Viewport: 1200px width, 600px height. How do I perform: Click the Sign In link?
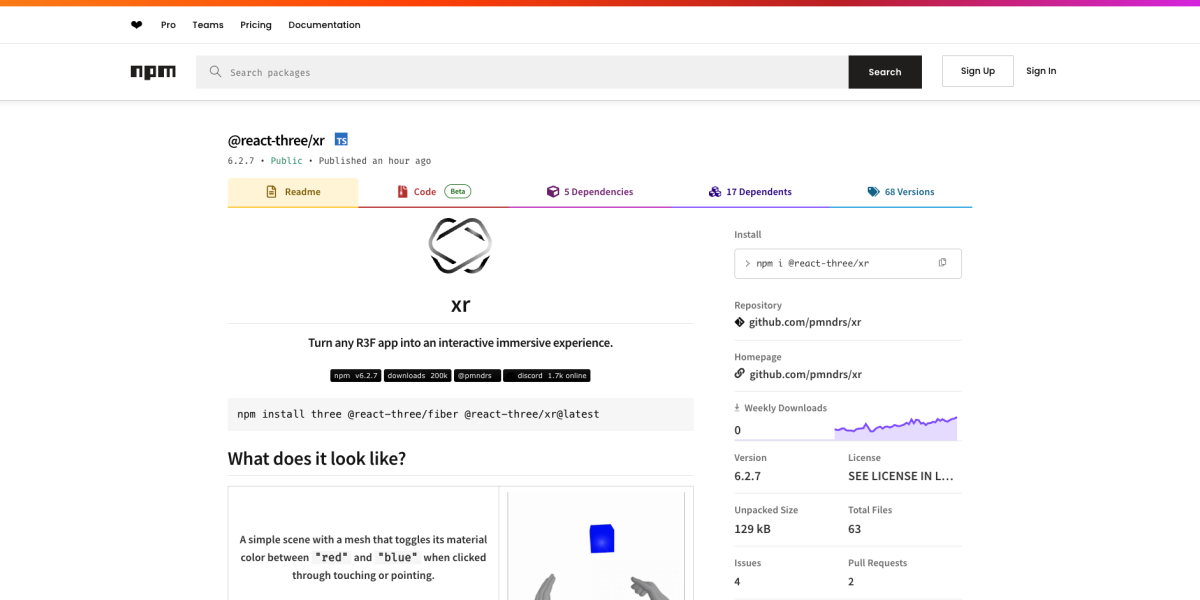click(1041, 71)
